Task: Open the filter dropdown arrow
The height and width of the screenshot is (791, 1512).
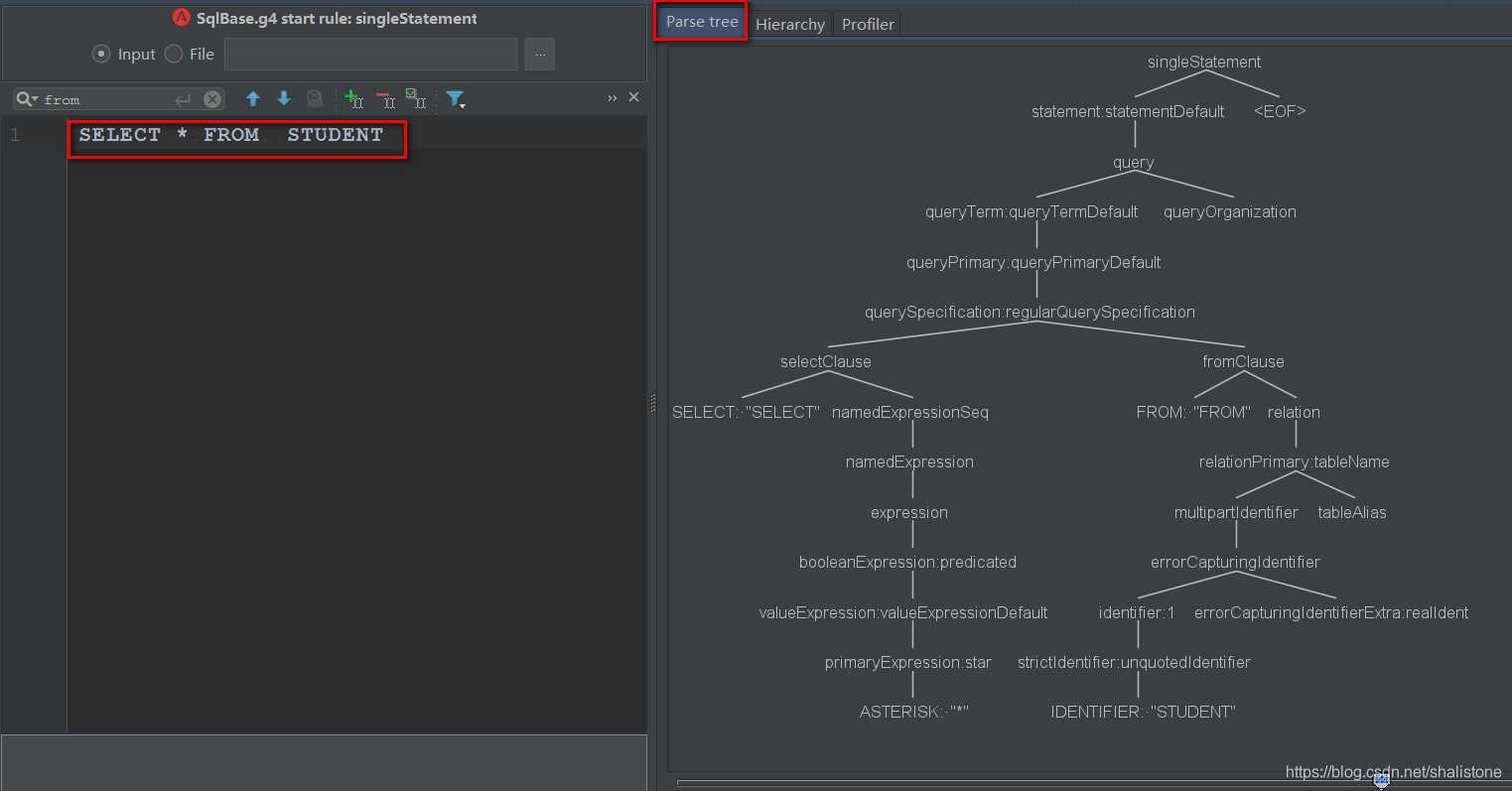Action: click(x=464, y=105)
